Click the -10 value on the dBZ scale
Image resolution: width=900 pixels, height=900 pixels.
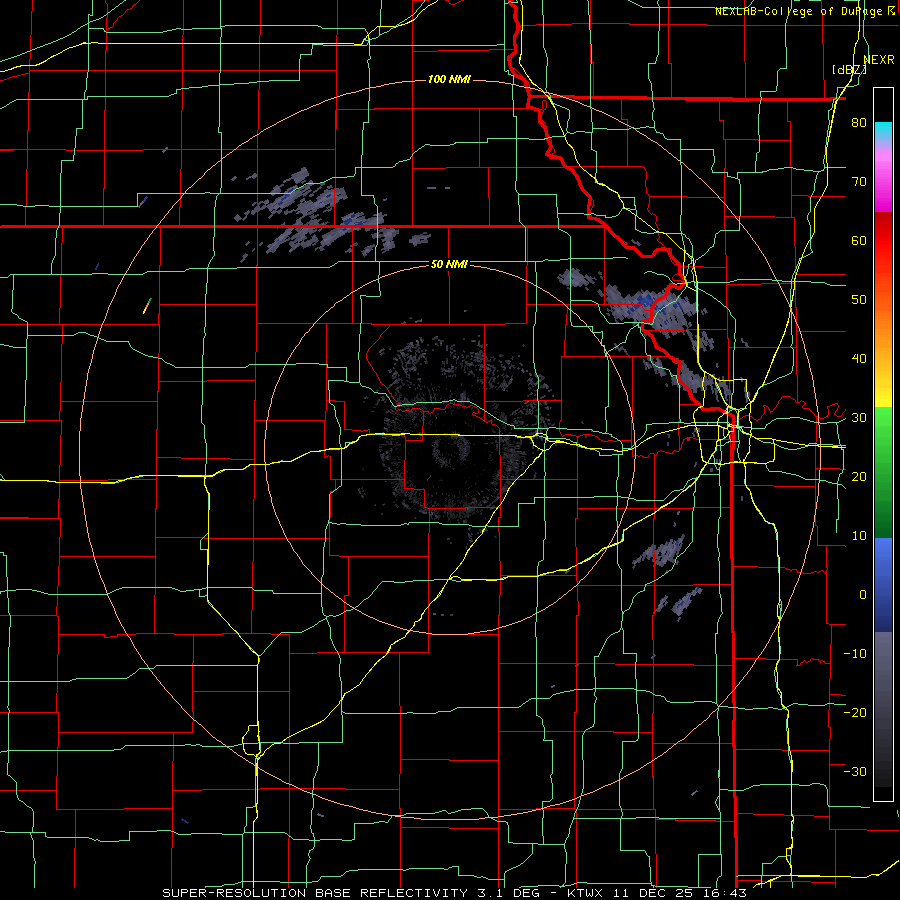855,654
